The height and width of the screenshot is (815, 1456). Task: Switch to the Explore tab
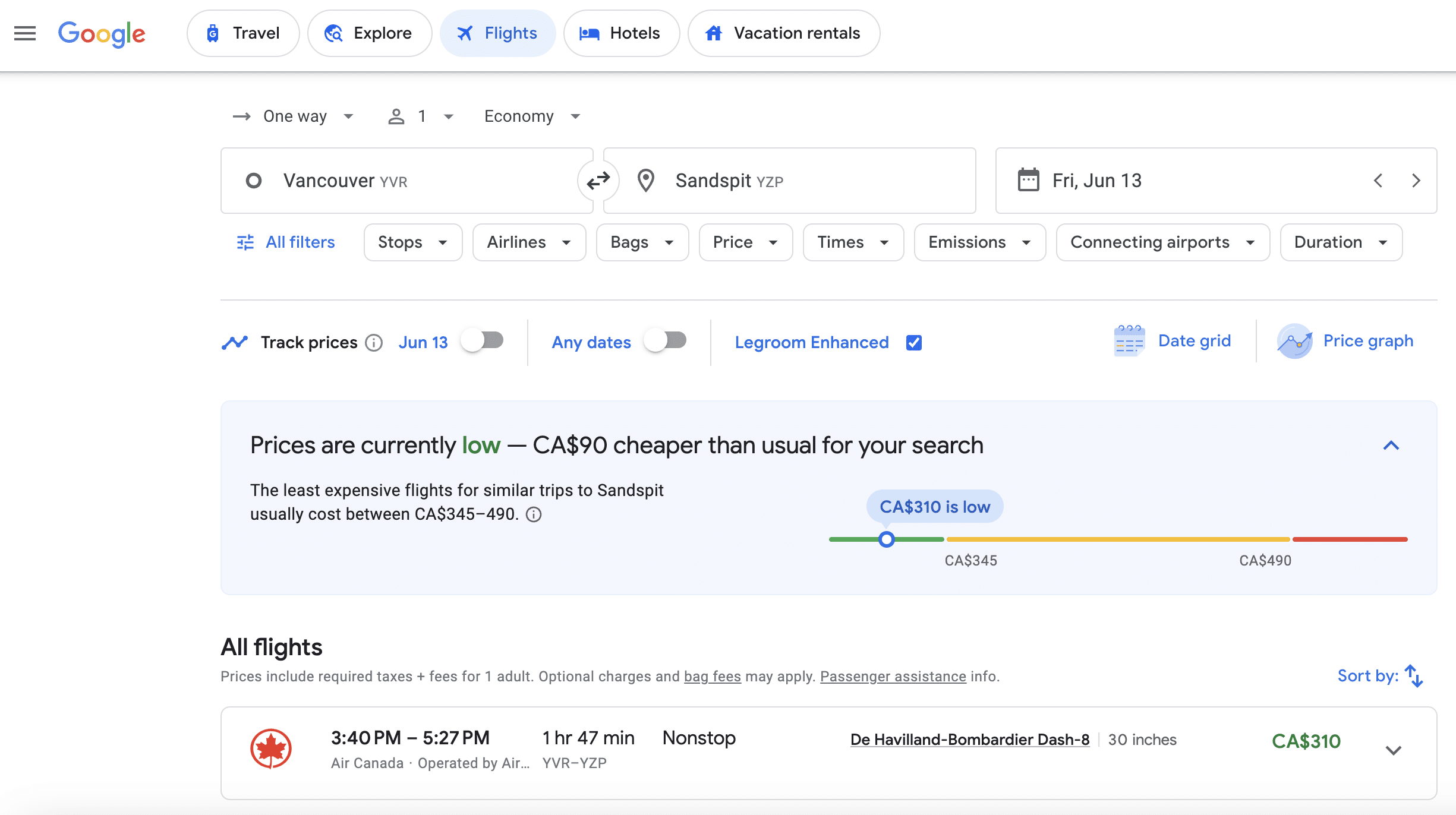point(369,33)
